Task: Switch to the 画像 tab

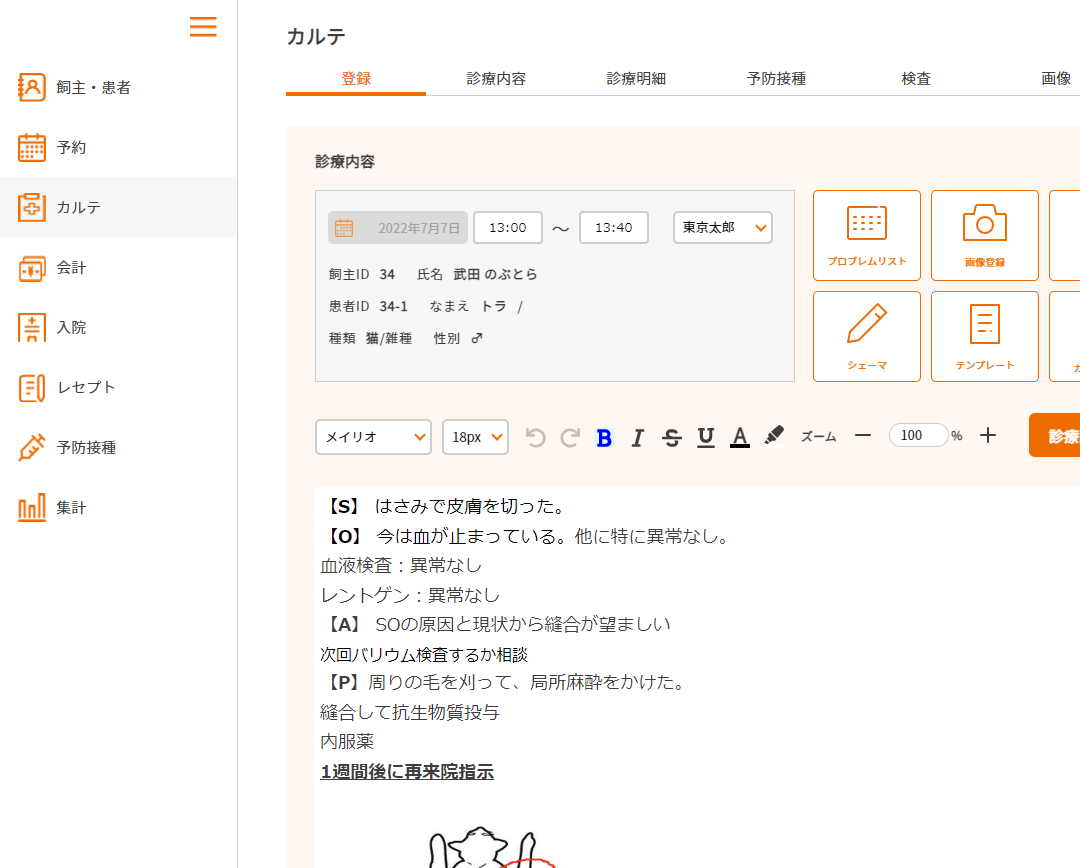Action: 1056,79
